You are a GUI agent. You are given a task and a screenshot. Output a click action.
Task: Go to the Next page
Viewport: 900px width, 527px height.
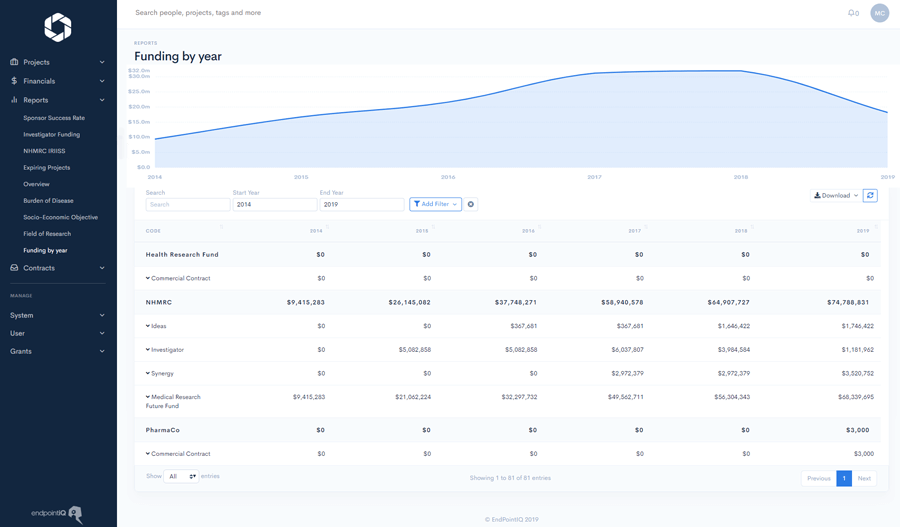pyautogui.click(x=864, y=478)
